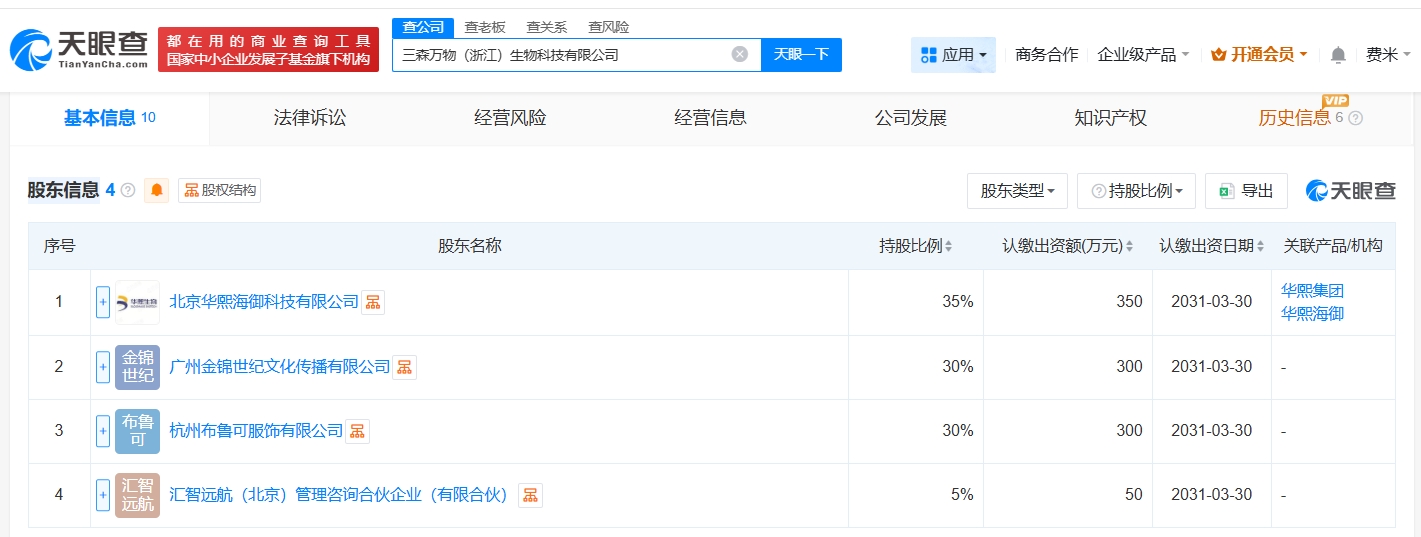Open equity chart icon for 北京华熙海御科技有限公司
This screenshot has height=537, width=1421.
click(x=373, y=302)
